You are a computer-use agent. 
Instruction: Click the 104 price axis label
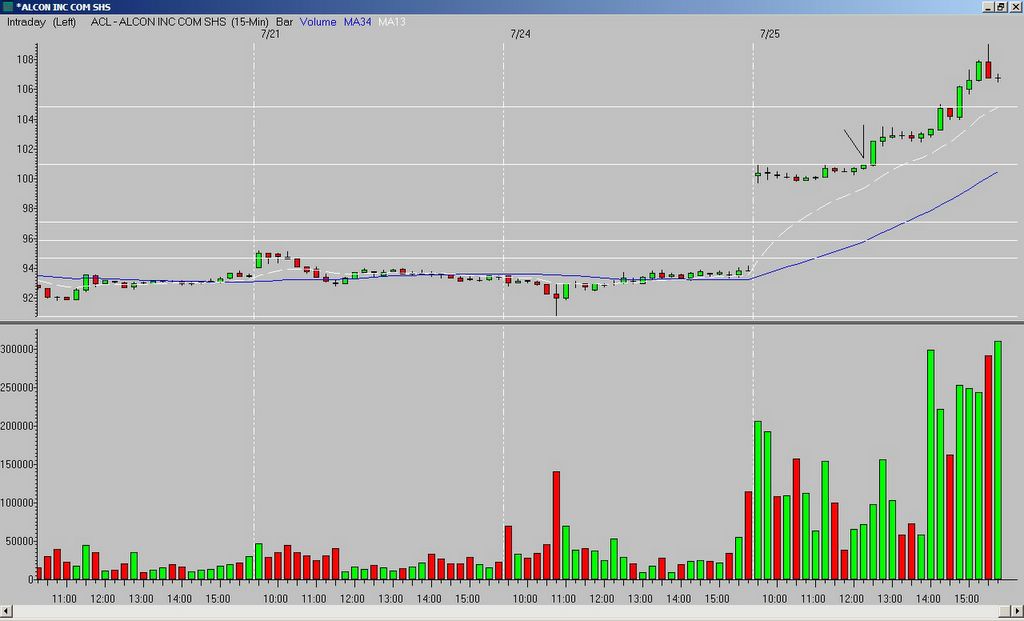click(25, 119)
